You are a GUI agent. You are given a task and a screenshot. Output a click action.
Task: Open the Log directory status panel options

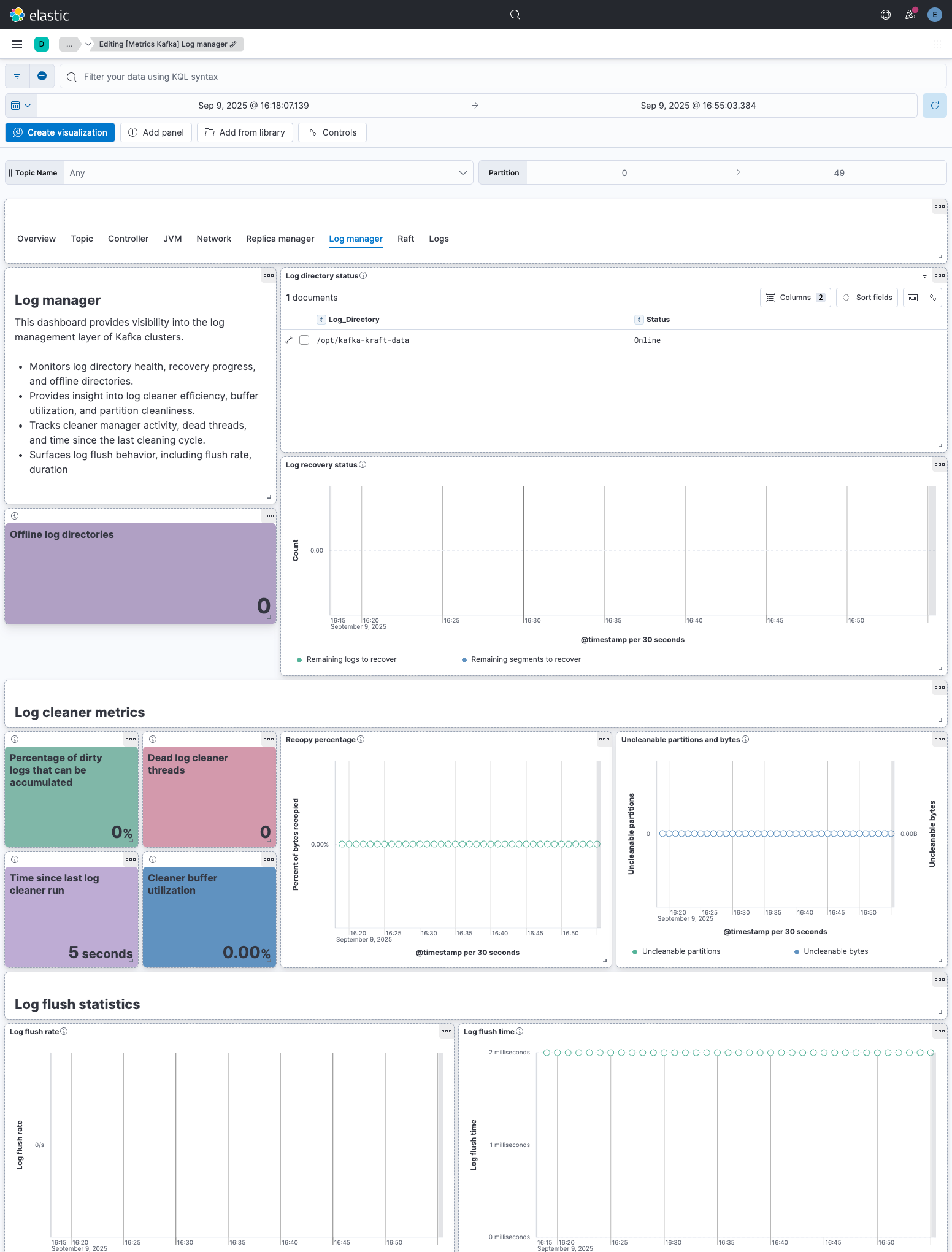[x=939, y=275]
